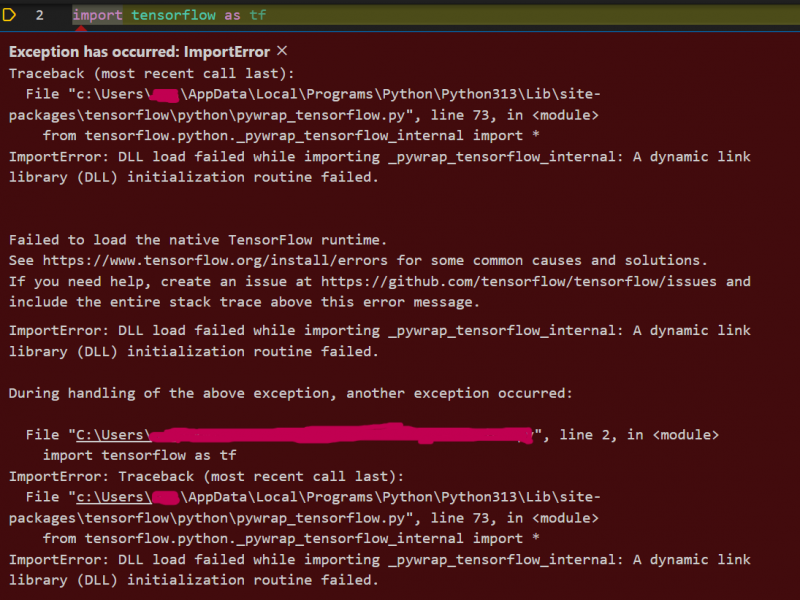The width and height of the screenshot is (800, 600).
Task: Click 'Failed to load the native TensorFlow runtime.' text
Action: 198,240
